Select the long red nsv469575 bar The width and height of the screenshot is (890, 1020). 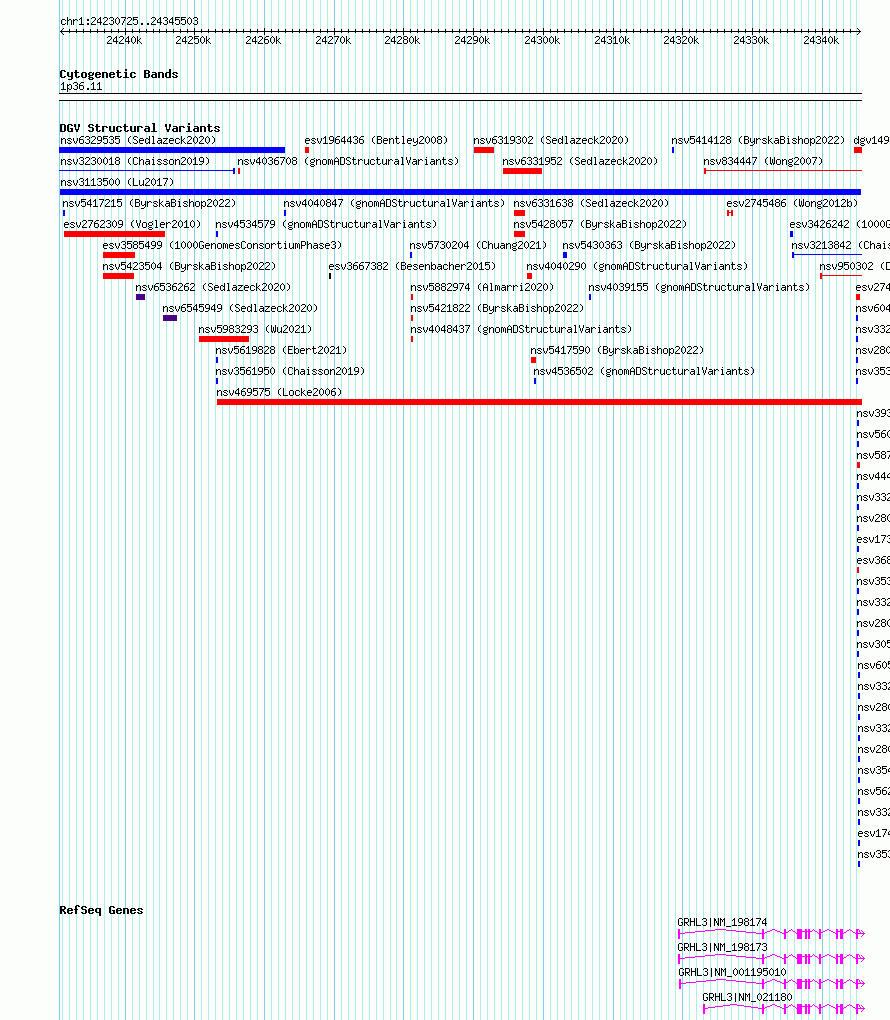pyautogui.click(x=539, y=402)
